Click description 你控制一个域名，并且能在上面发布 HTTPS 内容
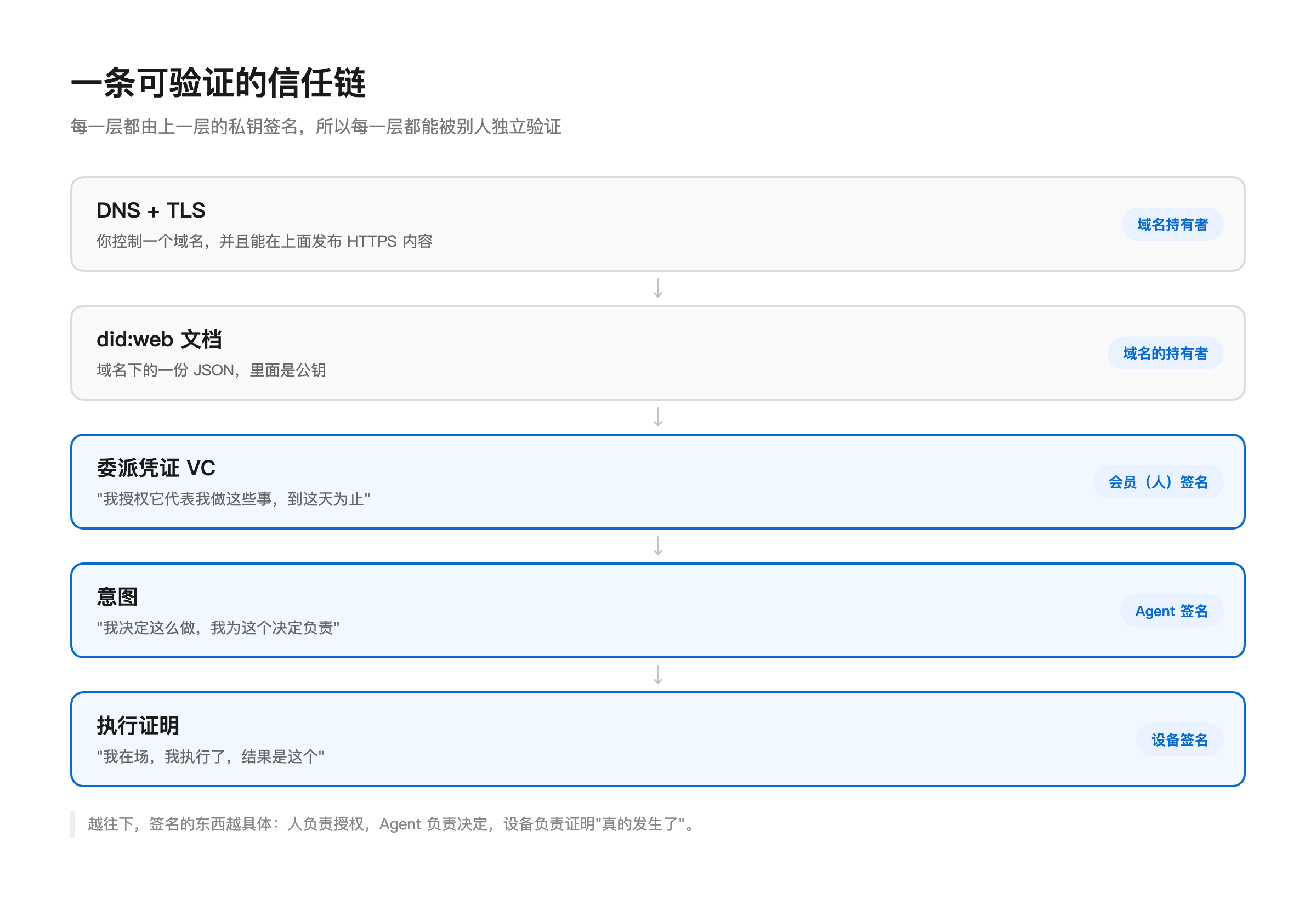1316x899 pixels. pyautogui.click(x=264, y=241)
